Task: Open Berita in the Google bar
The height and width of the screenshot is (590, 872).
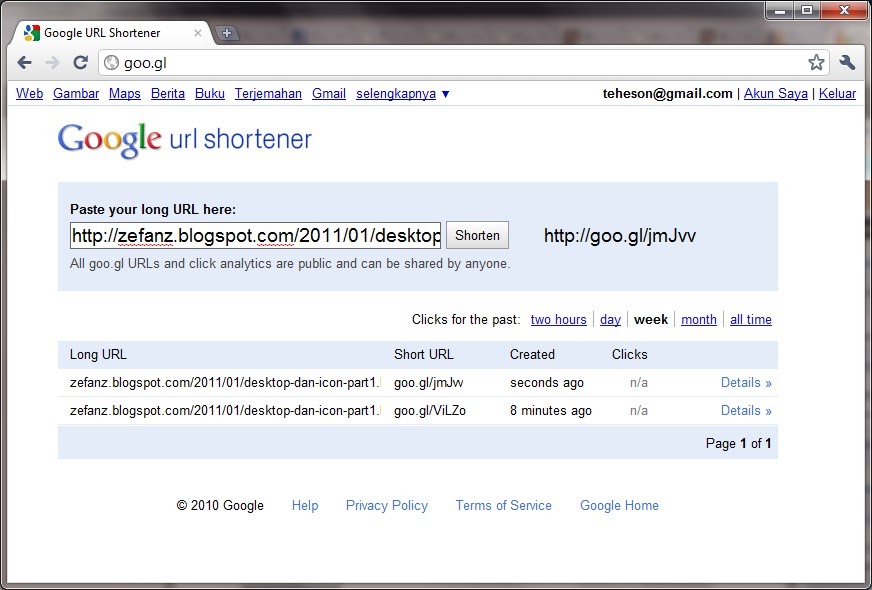Action: click(168, 93)
